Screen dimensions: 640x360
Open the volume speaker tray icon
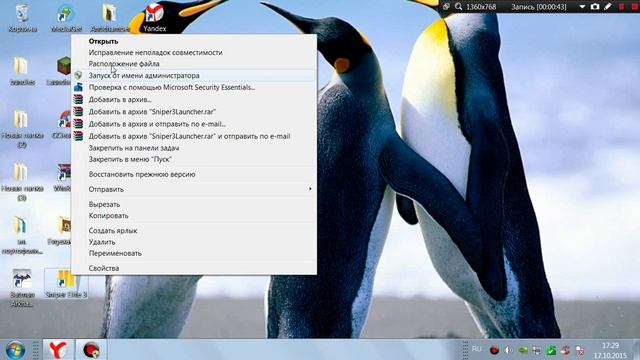[x=509, y=350]
